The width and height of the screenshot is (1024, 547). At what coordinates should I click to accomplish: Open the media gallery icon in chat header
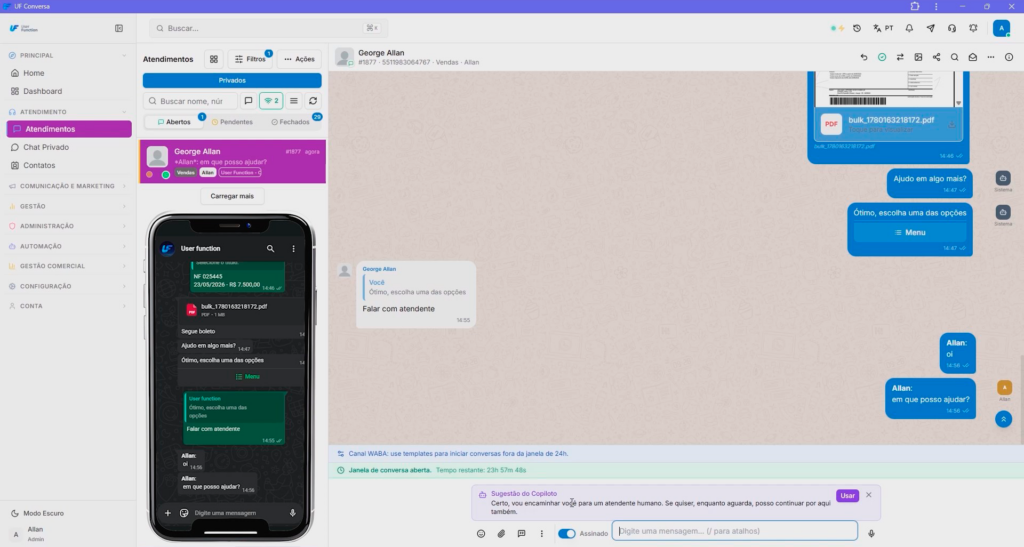(918, 57)
